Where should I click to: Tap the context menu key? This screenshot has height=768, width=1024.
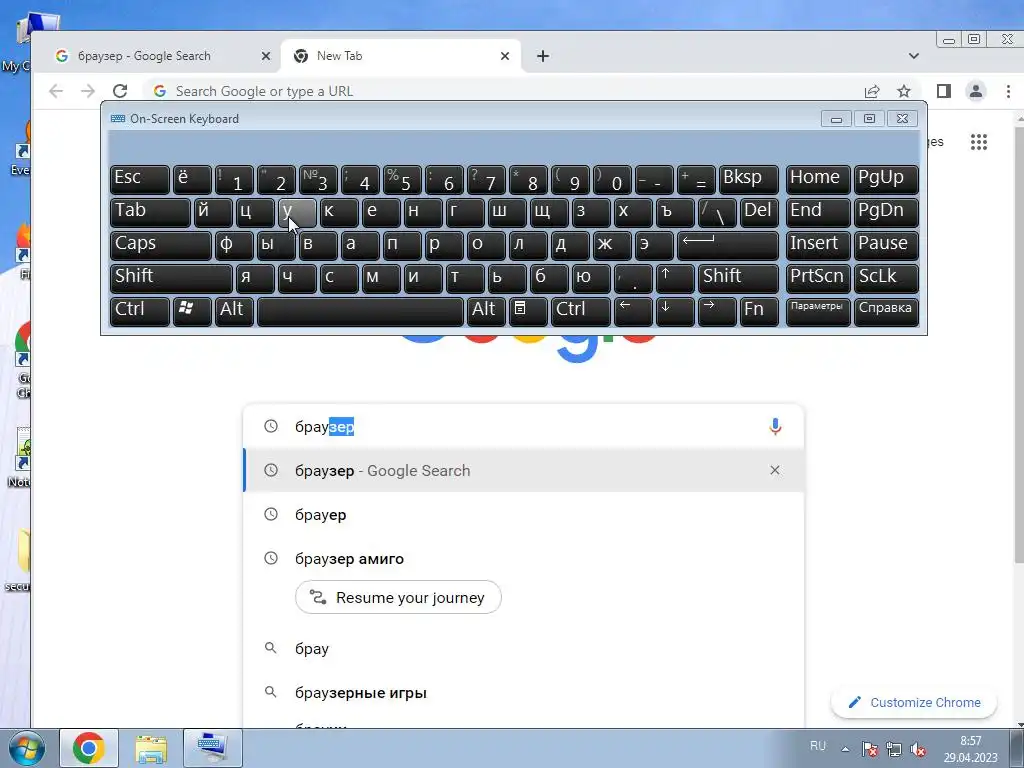(528, 311)
